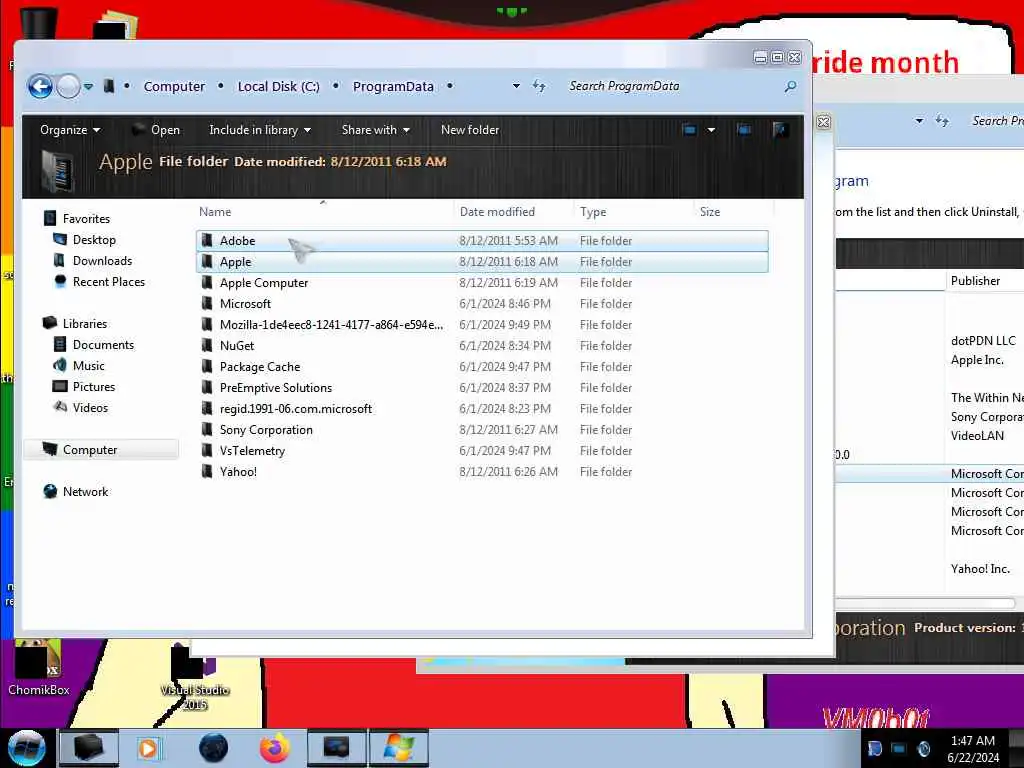The image size is (1024, 768).
Task: Click the Explorer folder taskbar button
Action: coord(89,748)
